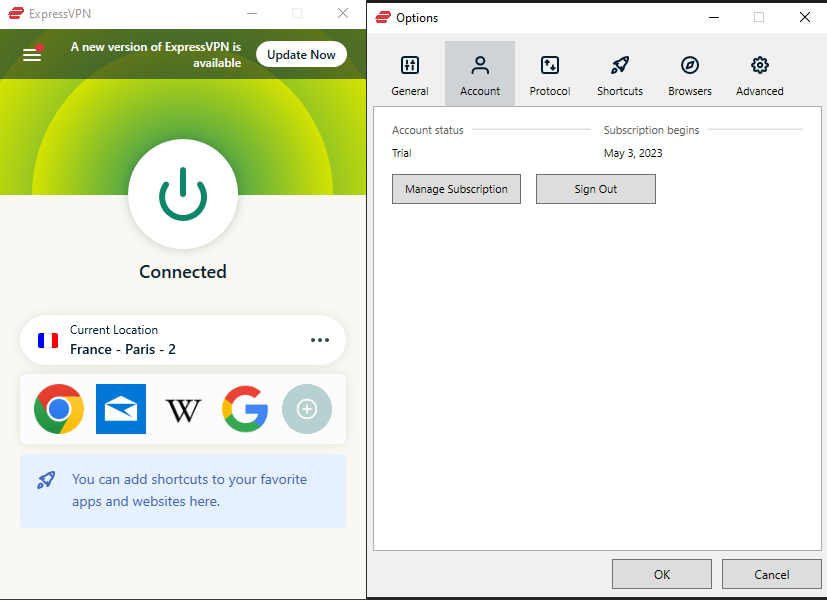Confirm options with OK button
Image resolution: width=827 pixels, height=600 pixels.
pyautogui.click(x=662, y=574)
